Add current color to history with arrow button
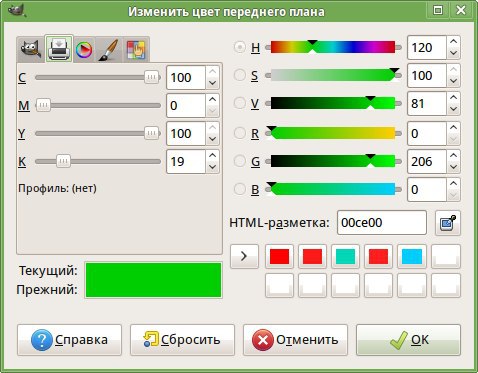The image size is (478, 373). click(x=244, y=256)
